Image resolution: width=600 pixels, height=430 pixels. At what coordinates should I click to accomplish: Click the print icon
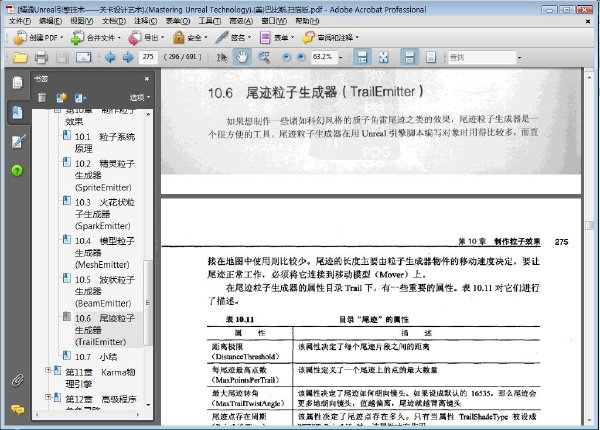(41, 58)
